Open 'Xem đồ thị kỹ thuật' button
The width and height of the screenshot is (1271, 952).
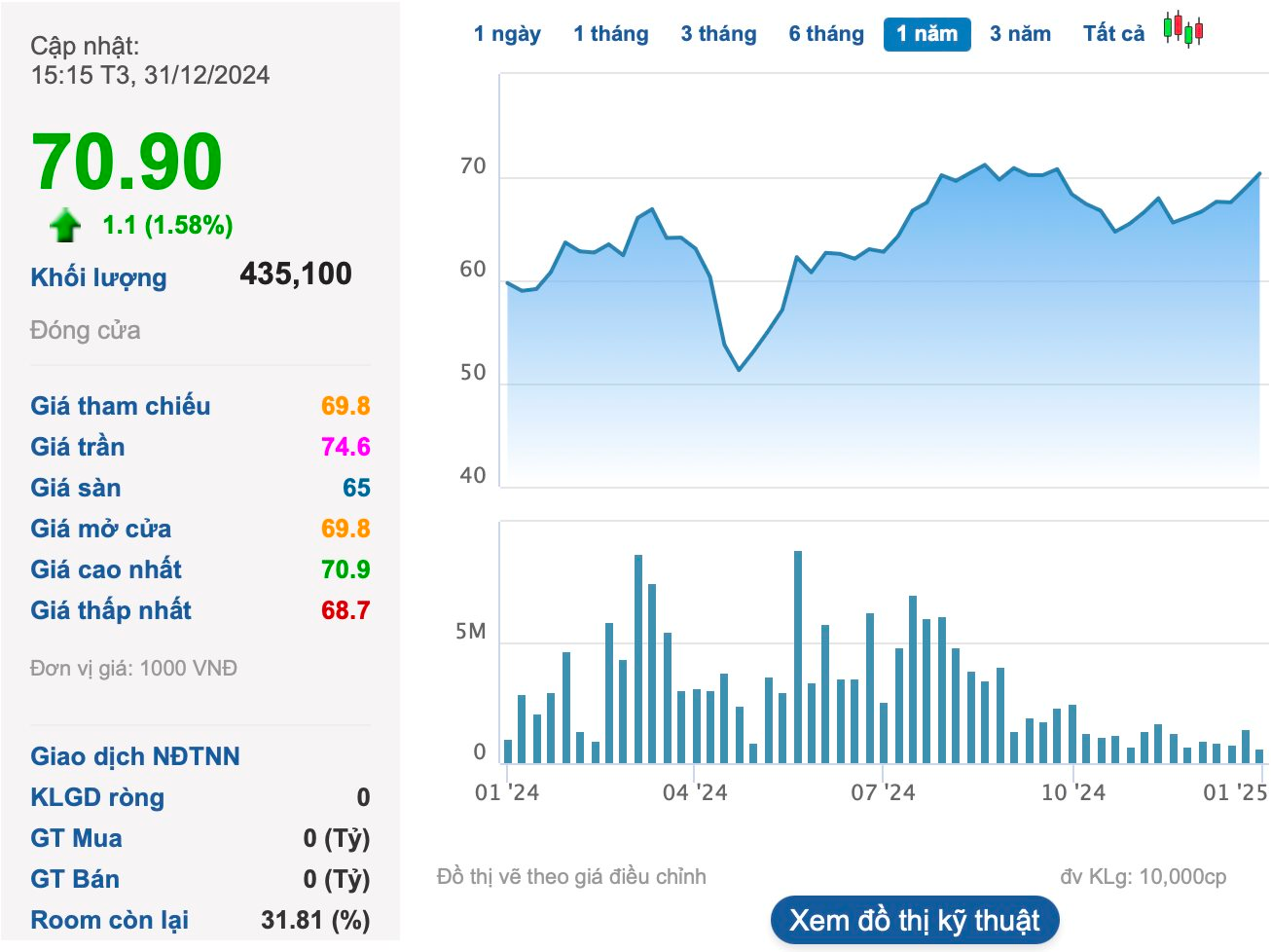915,920
